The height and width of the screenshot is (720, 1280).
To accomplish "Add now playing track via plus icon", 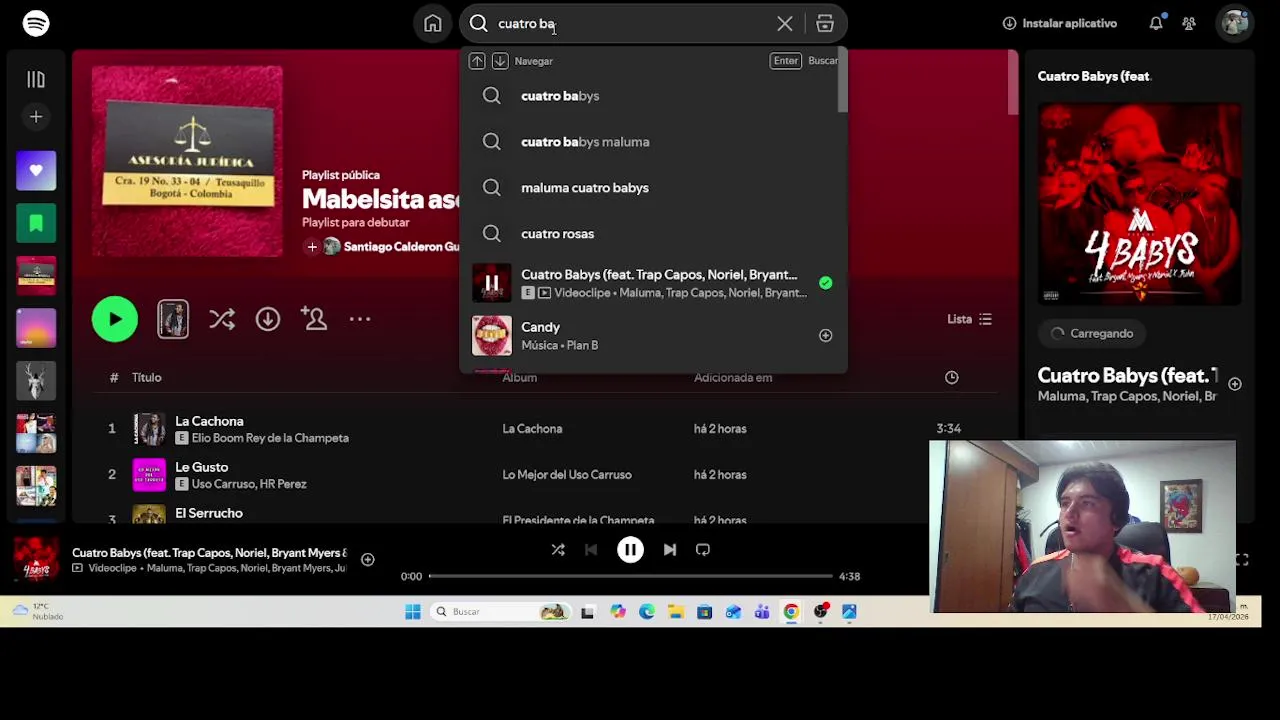I will point(367,560).
